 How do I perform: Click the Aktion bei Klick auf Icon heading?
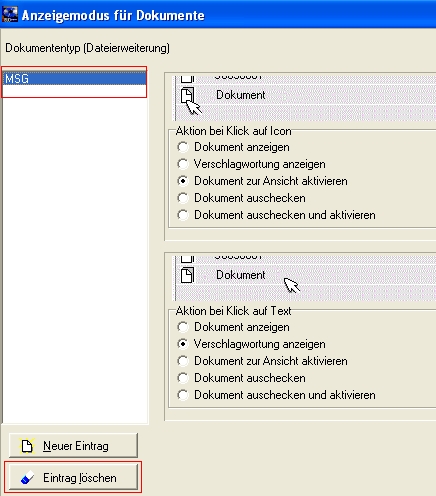click(x=233, y=131)
